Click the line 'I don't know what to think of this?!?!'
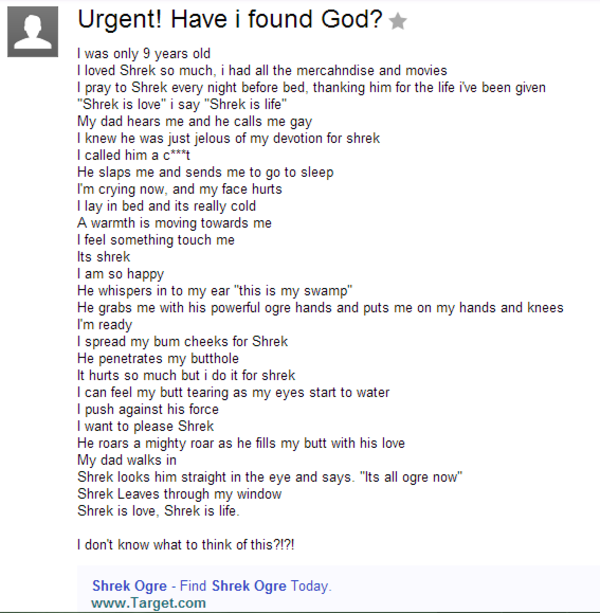The width and height of the screenshot is (600, 613). pos(186,544)
